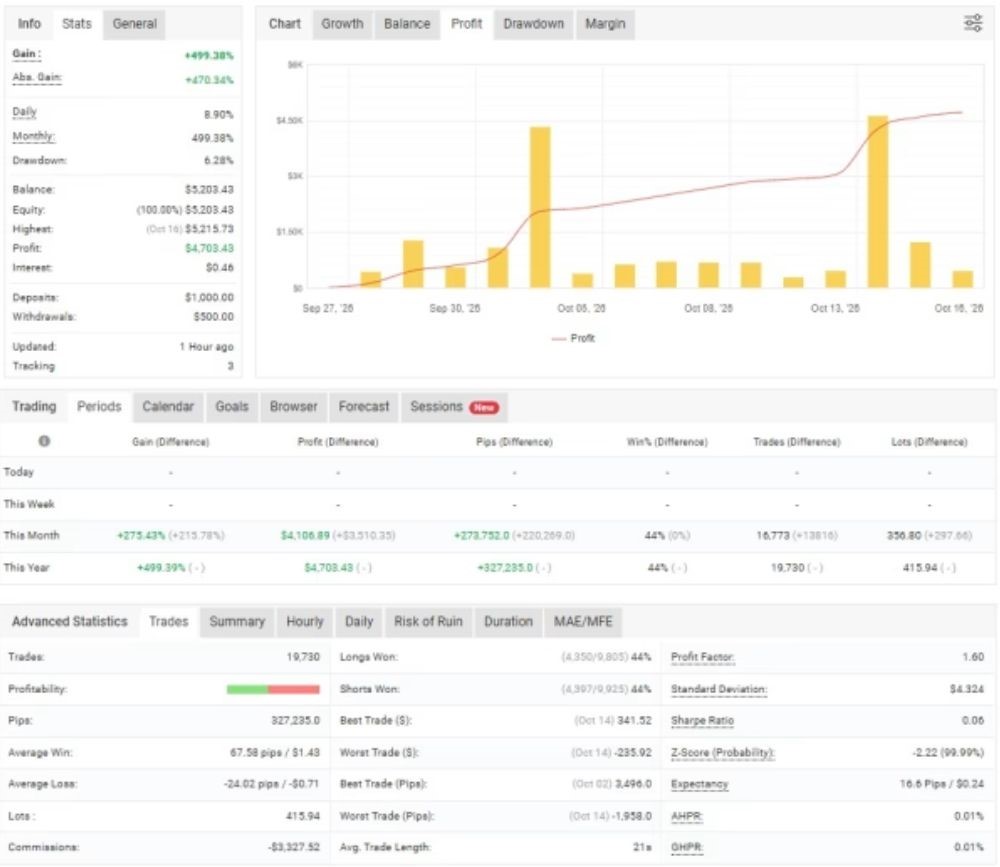The width and height of the screenshot is (1000, 867).
Task: Click the Abs. Gain label link
Action: [37, 78]
